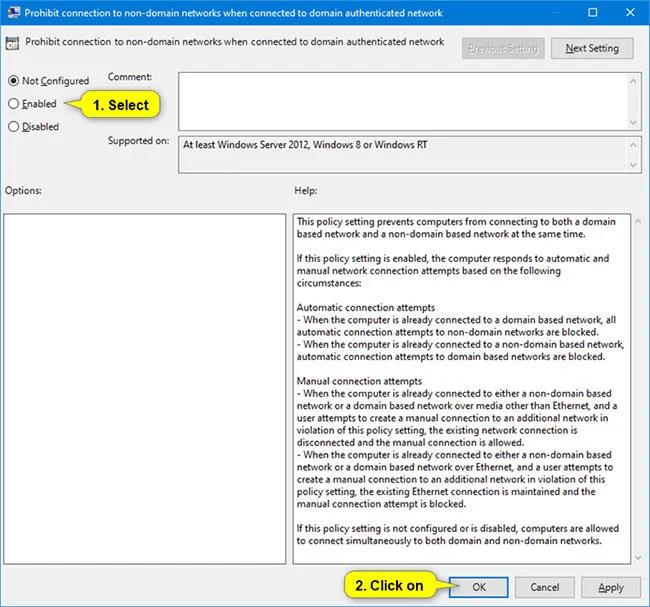Go to Next Setting

click(592, 49)
